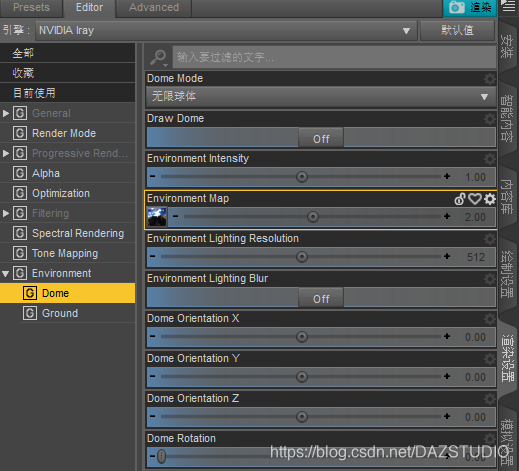The image size is (519, 471).
Task: Open the Dome Mode dropdown
Action: coord(321,97)
